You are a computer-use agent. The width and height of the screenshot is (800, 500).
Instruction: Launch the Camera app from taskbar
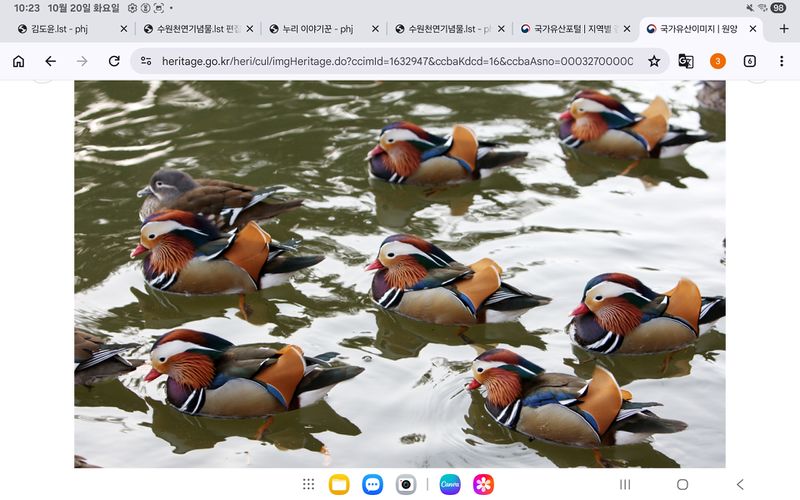click(406, 484)
